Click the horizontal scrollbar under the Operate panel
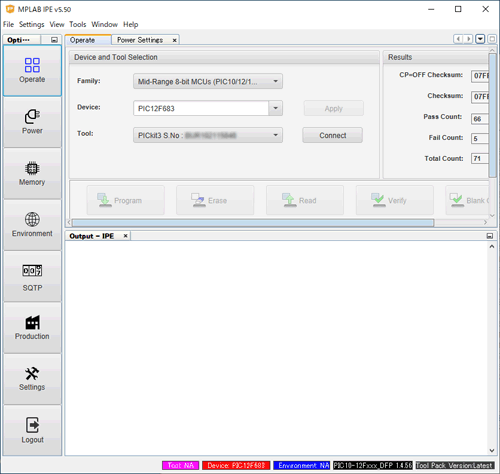500x474 pixels. click(253, 222)
